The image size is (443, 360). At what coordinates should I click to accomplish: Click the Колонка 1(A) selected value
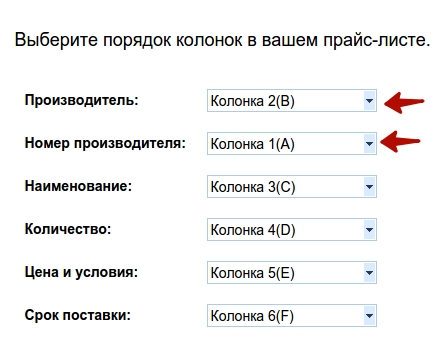click(253, 144)
